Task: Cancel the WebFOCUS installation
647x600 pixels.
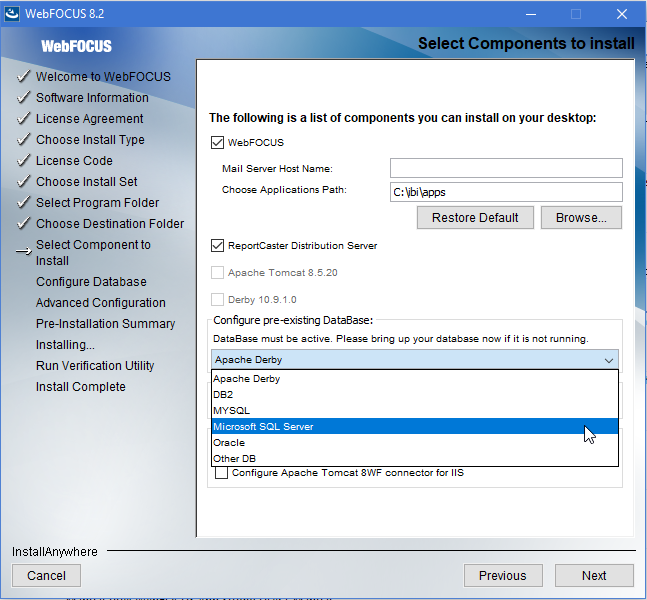Action: click(46, 575)
